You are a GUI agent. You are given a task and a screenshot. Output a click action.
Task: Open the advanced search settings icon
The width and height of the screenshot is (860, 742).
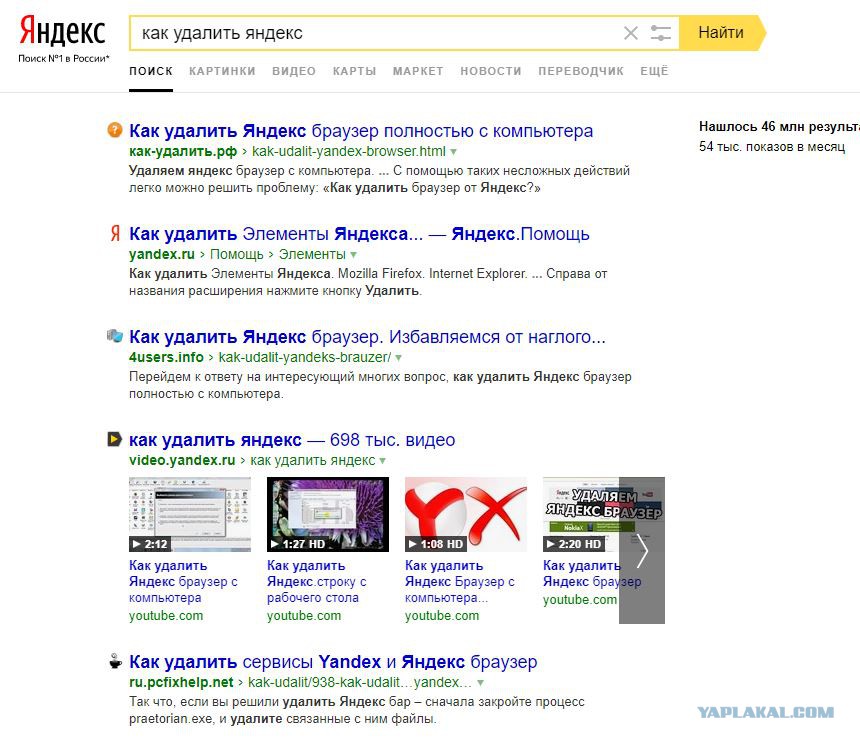click(x=661, y=33)
